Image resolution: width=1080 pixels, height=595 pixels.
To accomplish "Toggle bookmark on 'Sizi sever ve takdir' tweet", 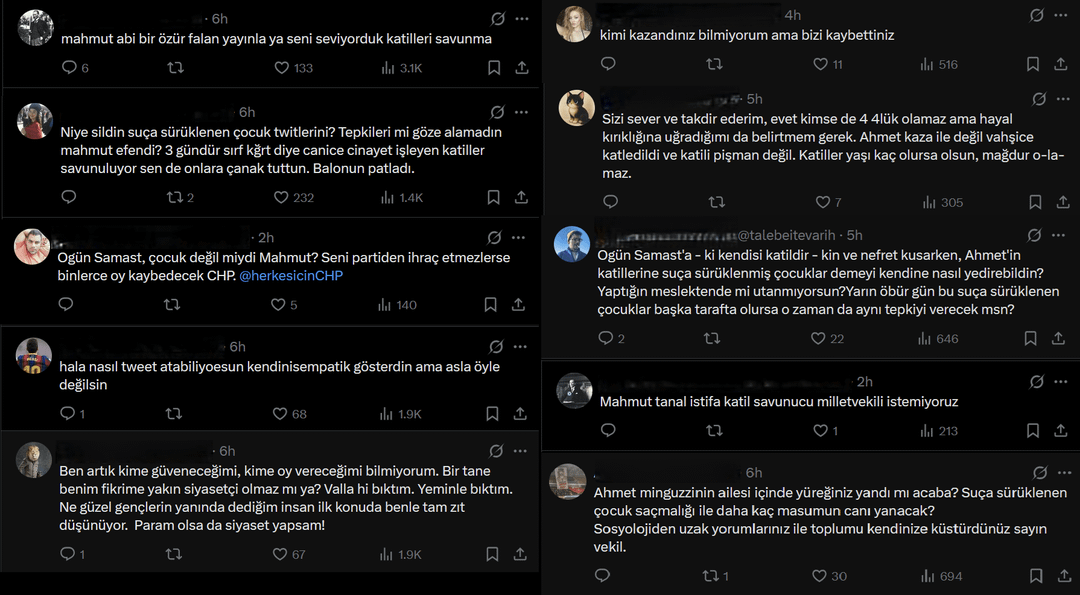I will pyautogui.click(x=1035, y=202).
